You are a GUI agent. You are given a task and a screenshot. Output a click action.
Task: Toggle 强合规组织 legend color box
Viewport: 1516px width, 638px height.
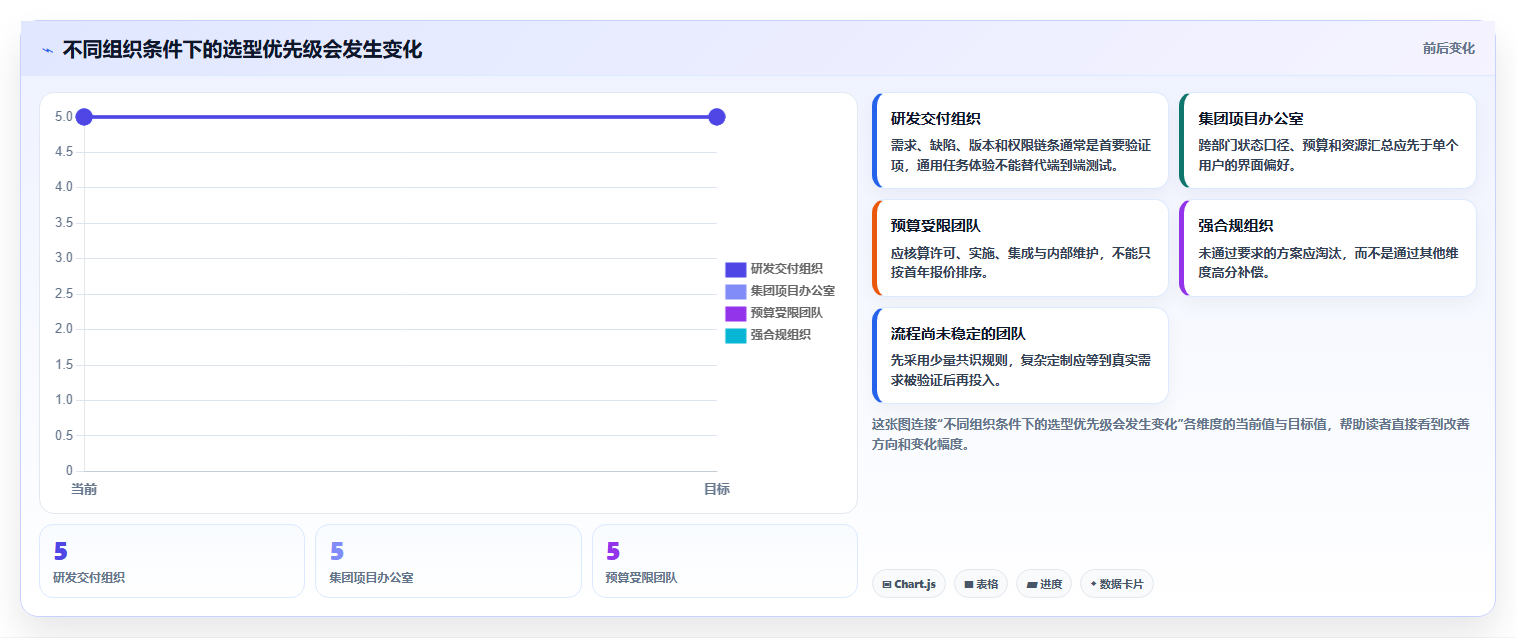point(735,335)
